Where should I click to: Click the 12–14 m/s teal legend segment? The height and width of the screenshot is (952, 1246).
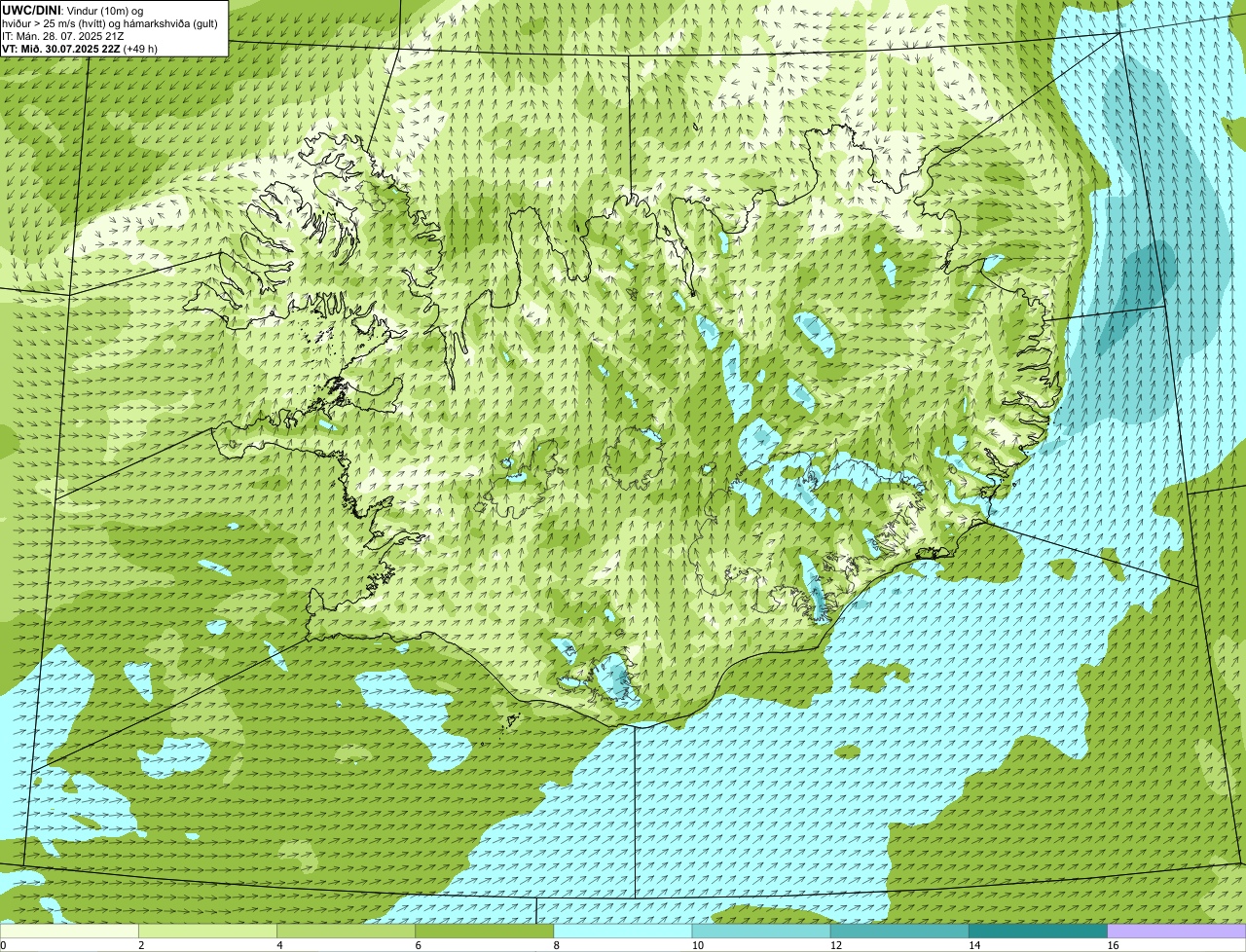click(899, 932)
